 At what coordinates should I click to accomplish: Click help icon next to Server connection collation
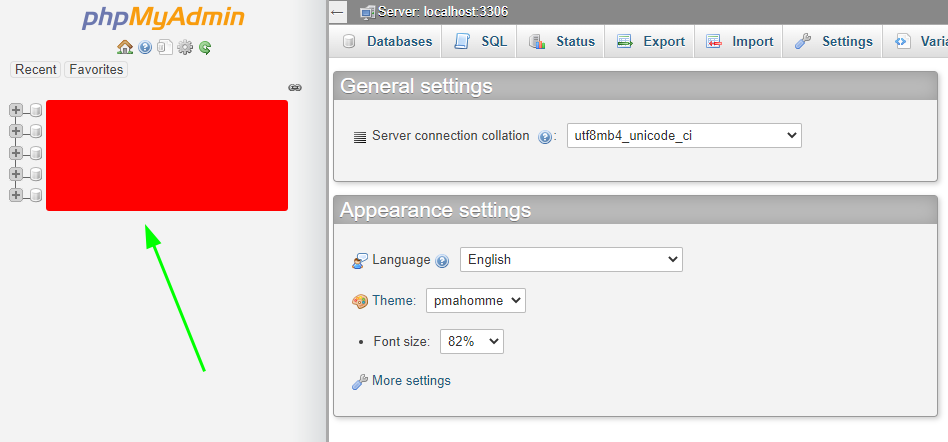[545, 137]
